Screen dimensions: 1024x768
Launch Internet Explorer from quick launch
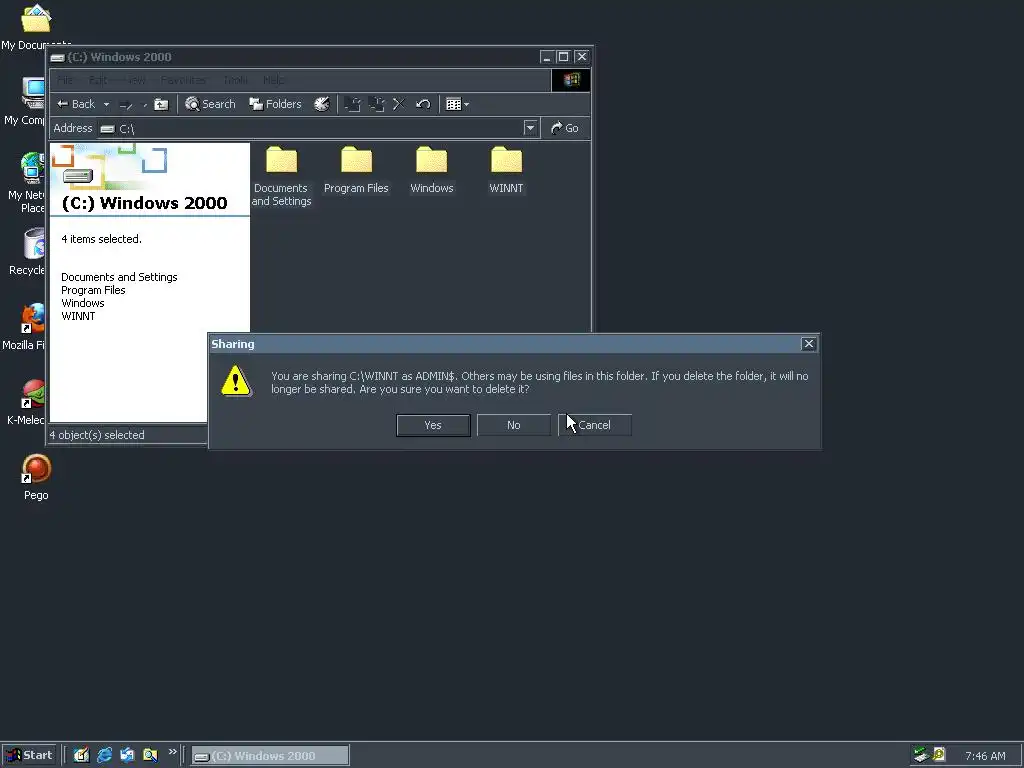[104, 756]
